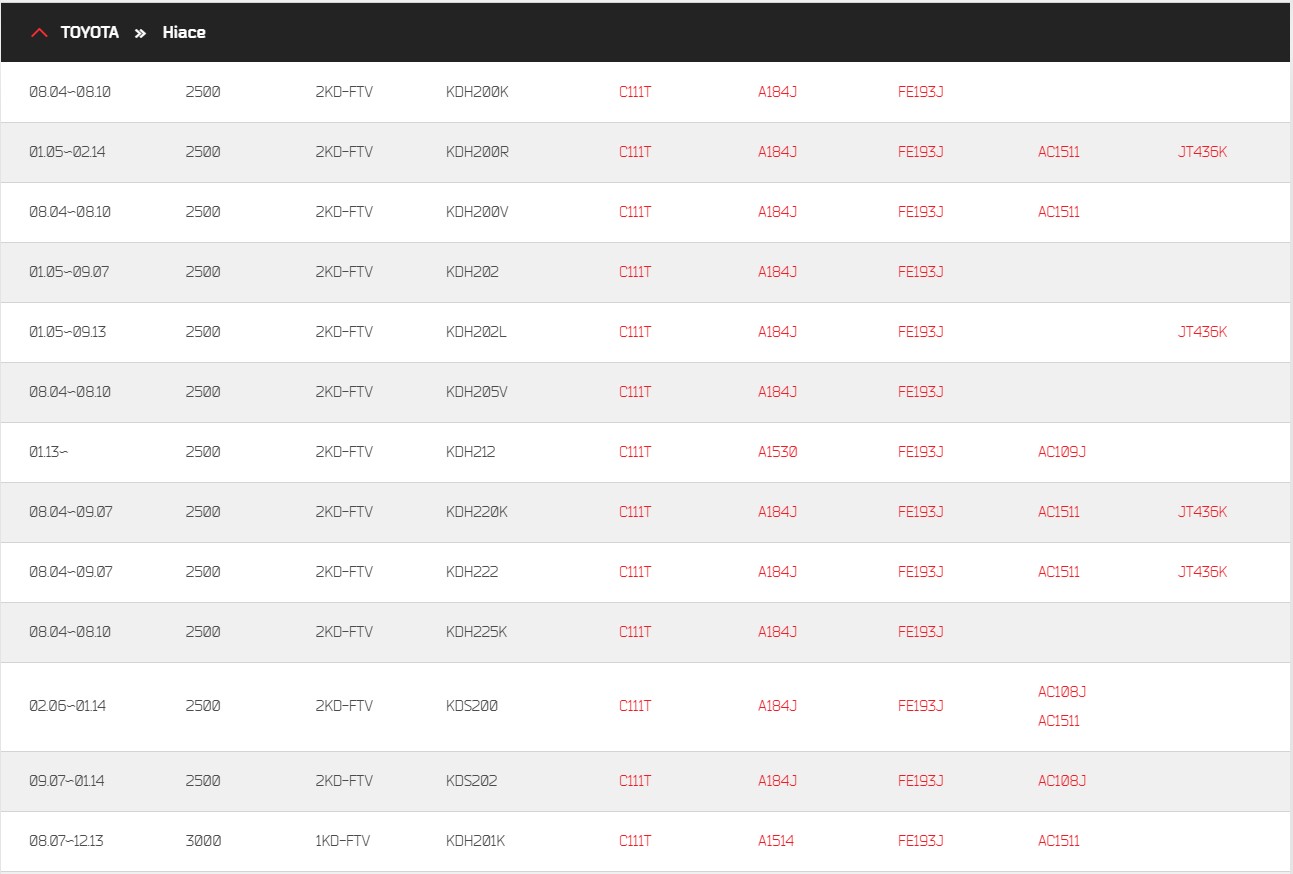Screen dimensions: 1293x874
Task: Open A184J link in KDH200V row
Action: coord(777,212)
